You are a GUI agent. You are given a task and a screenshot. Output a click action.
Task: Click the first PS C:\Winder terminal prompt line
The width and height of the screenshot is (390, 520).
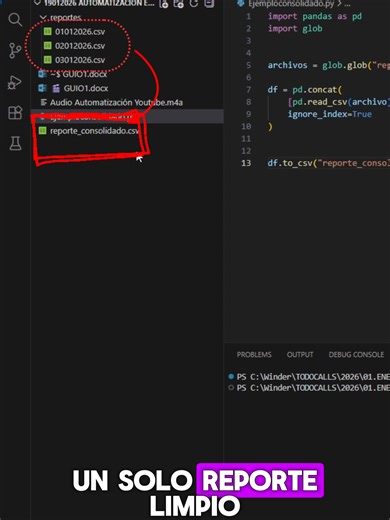tap(313, 377)
